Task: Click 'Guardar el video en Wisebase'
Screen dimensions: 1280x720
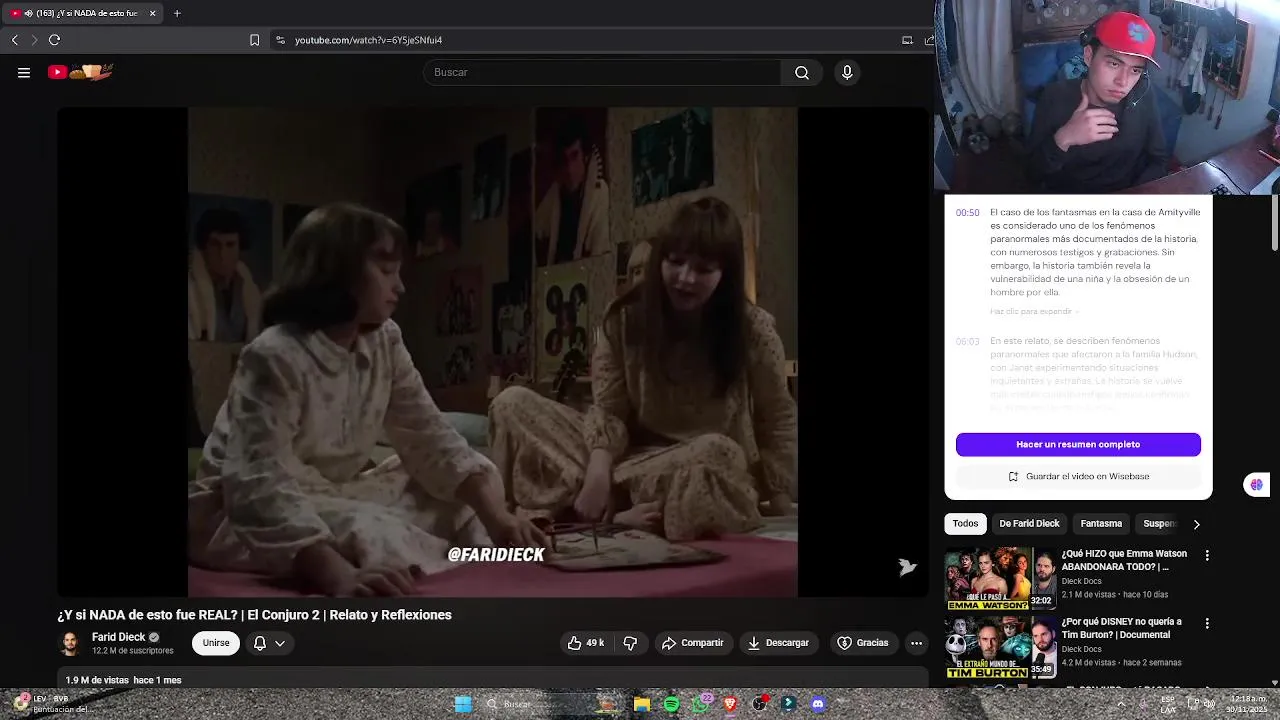Action: click(1078, 477)
